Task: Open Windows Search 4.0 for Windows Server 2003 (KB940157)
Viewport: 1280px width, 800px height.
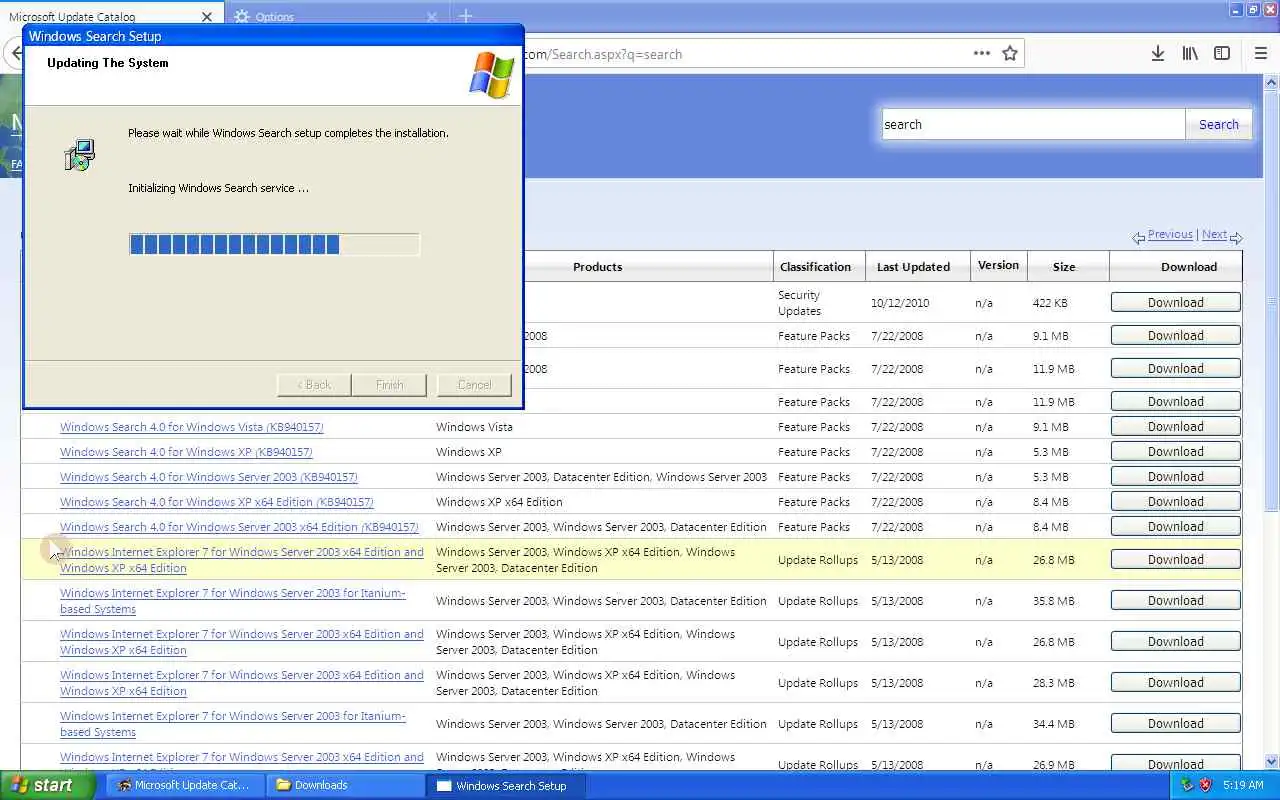Action: pyautogui.click(x=208, y=477)
